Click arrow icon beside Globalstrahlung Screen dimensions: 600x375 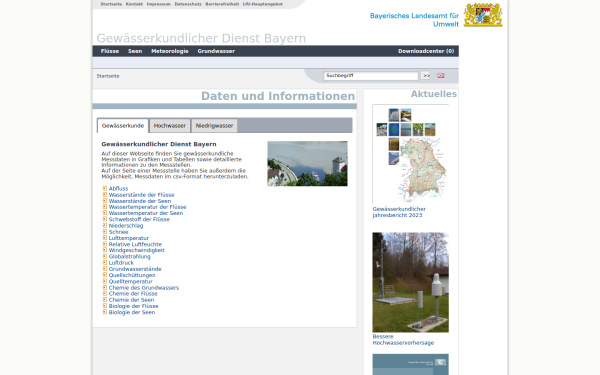point(104,256)
